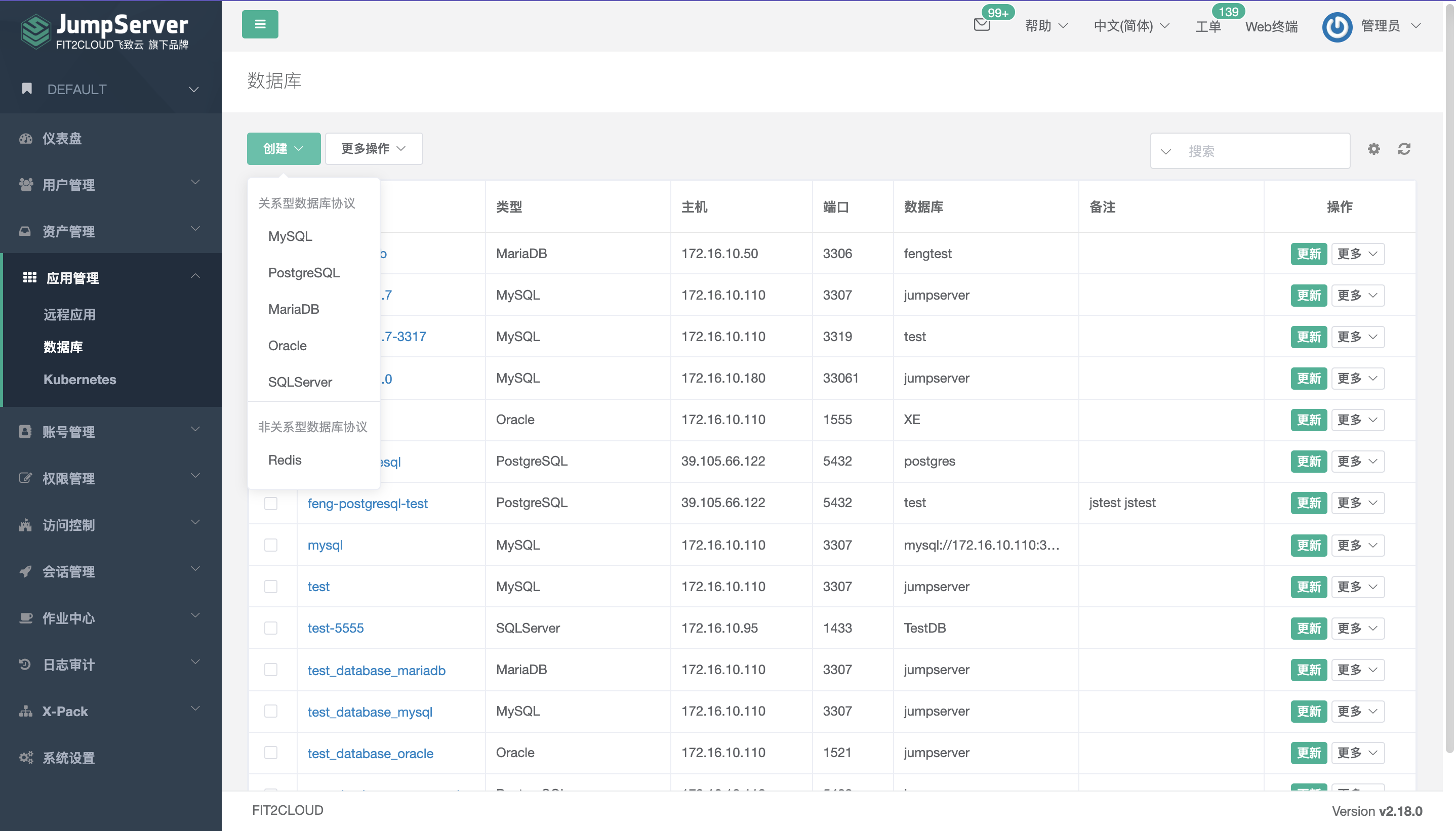The height and width of the screenshot is (831, 1456).
Task: Click the JumpServer logo
Action: click(x=106, y=31)
